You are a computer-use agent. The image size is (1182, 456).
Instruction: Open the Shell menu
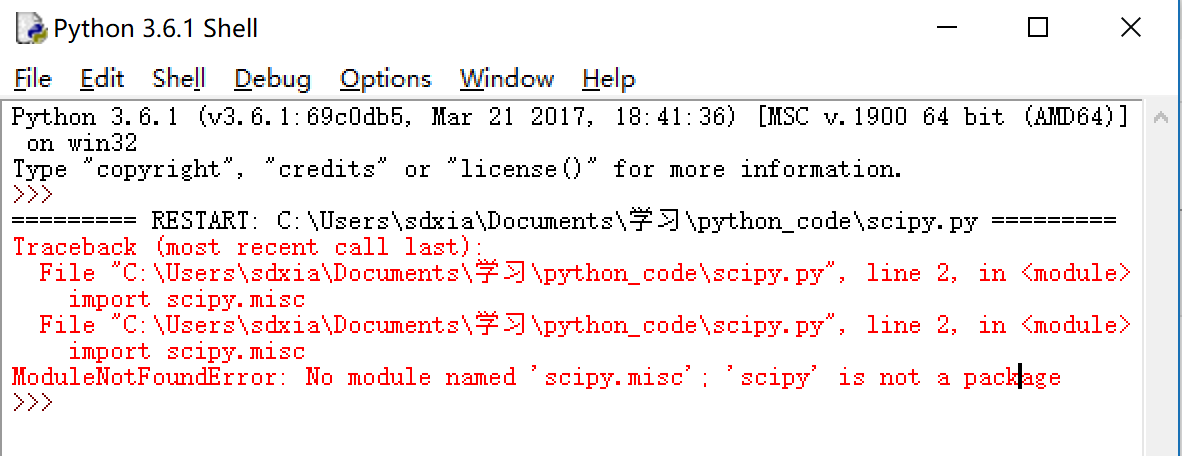179,79
